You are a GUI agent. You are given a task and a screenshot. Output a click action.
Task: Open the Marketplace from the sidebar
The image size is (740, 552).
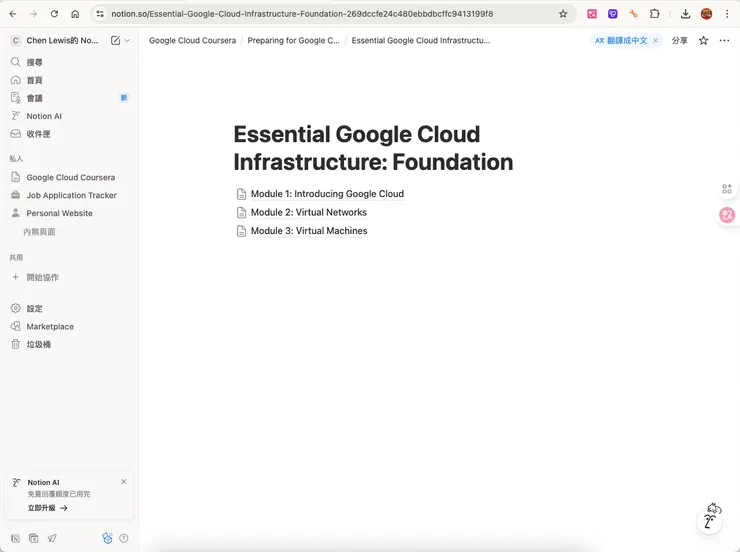click(50, 326)
